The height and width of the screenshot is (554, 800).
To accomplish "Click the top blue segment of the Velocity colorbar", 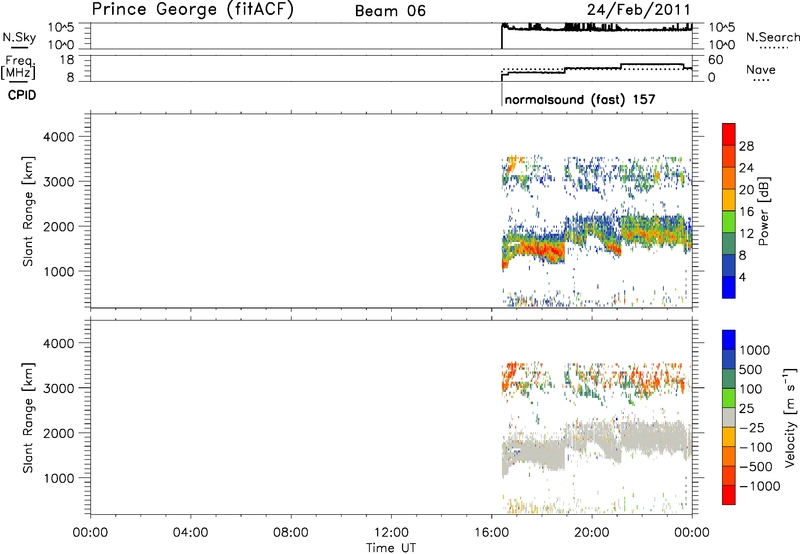I will coord(729,340).
